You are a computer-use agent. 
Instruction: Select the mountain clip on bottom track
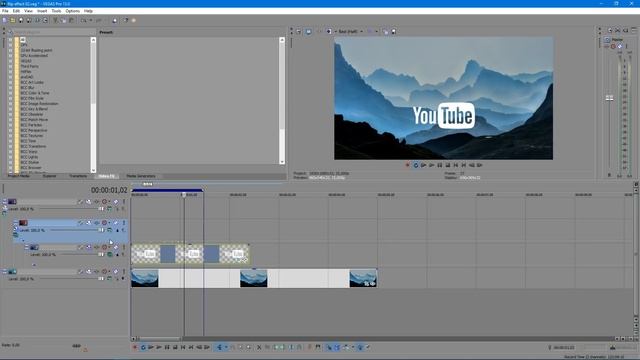coord(254,278)
